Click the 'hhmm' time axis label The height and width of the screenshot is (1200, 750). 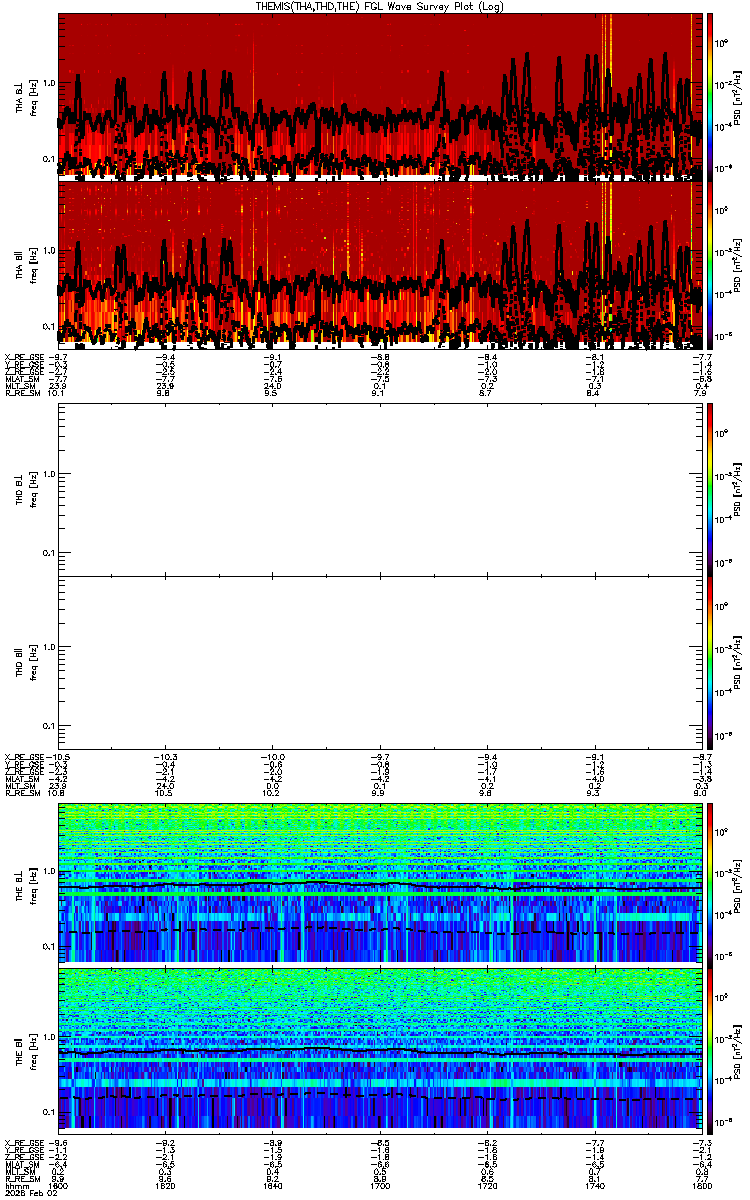pyautogui.click(x=16, y=1186)
